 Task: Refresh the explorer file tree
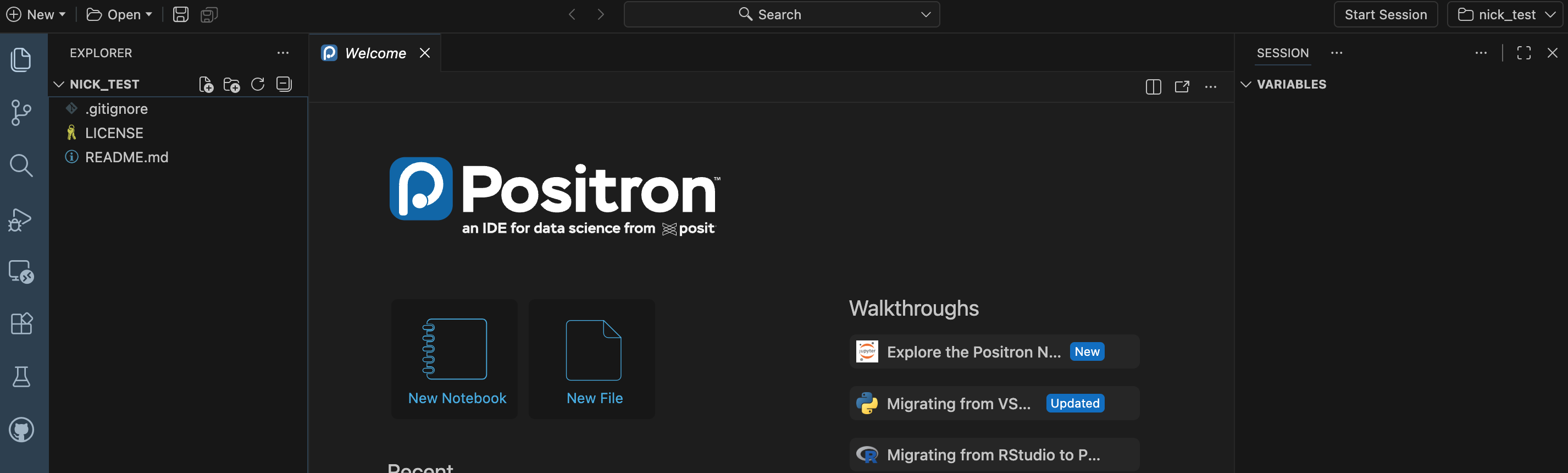[x=257, y=85]
